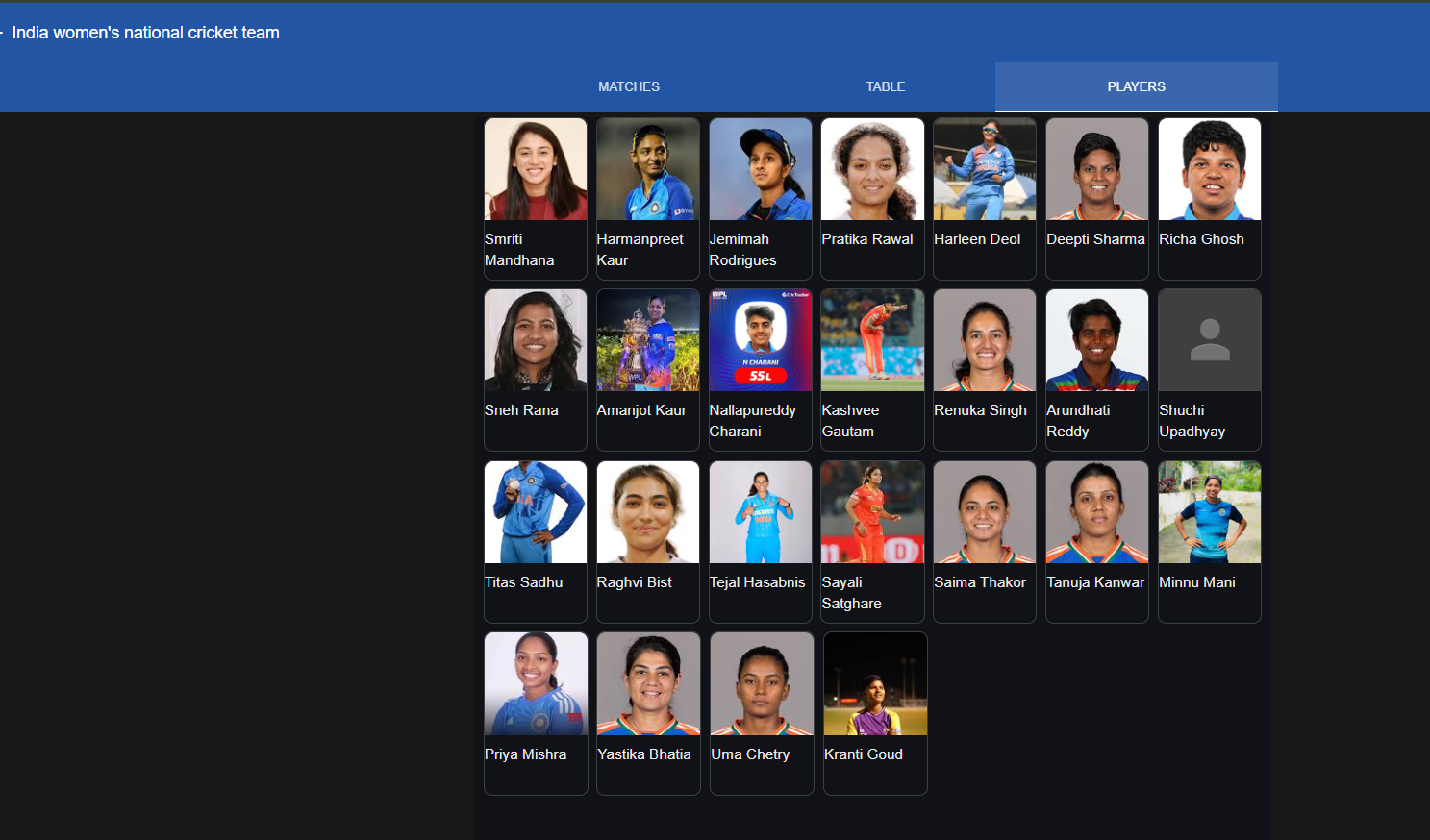Select the Players tab

(x=1136, y=86)
